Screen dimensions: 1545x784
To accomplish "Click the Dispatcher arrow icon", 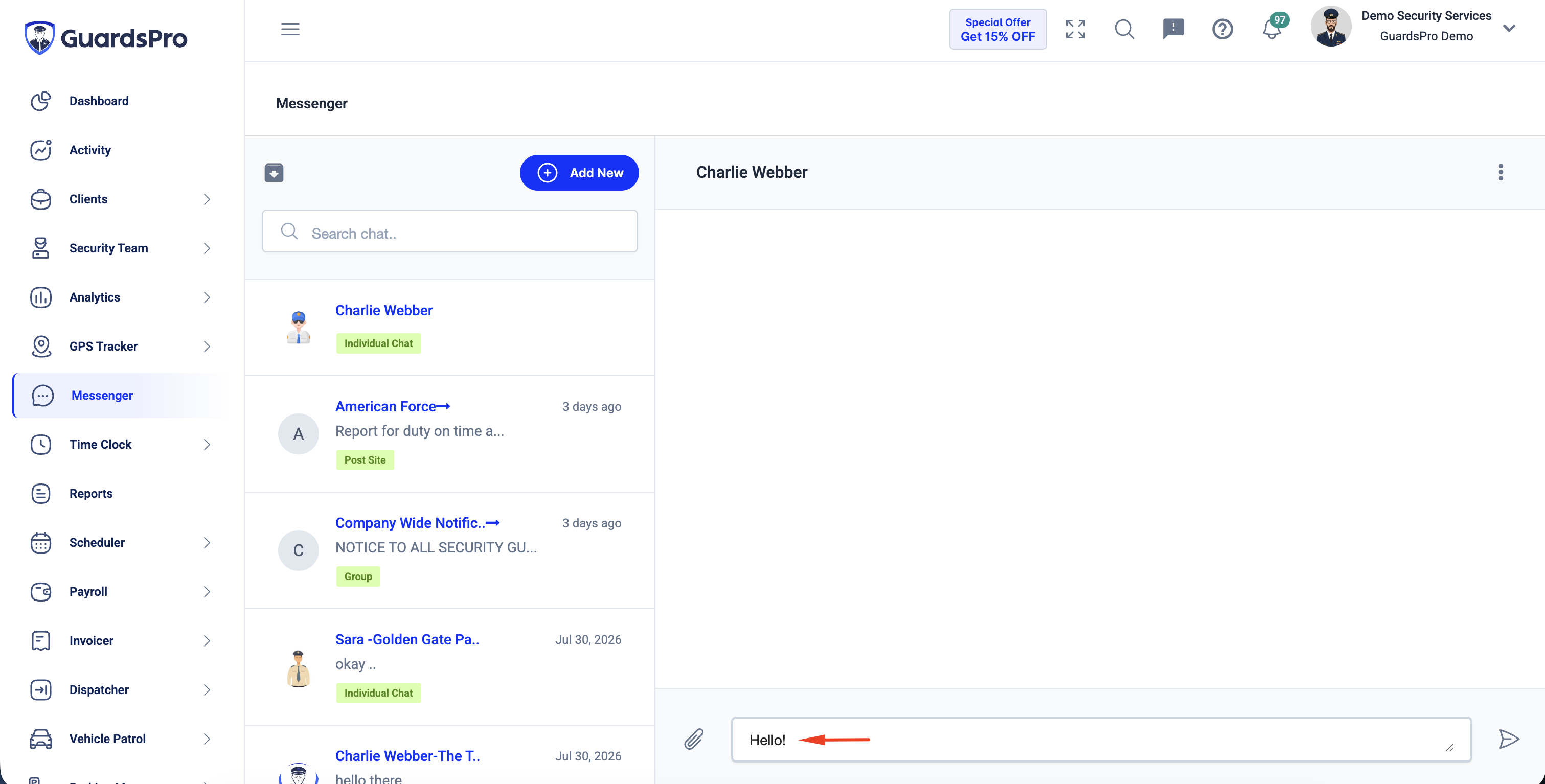I will [41, 690].
